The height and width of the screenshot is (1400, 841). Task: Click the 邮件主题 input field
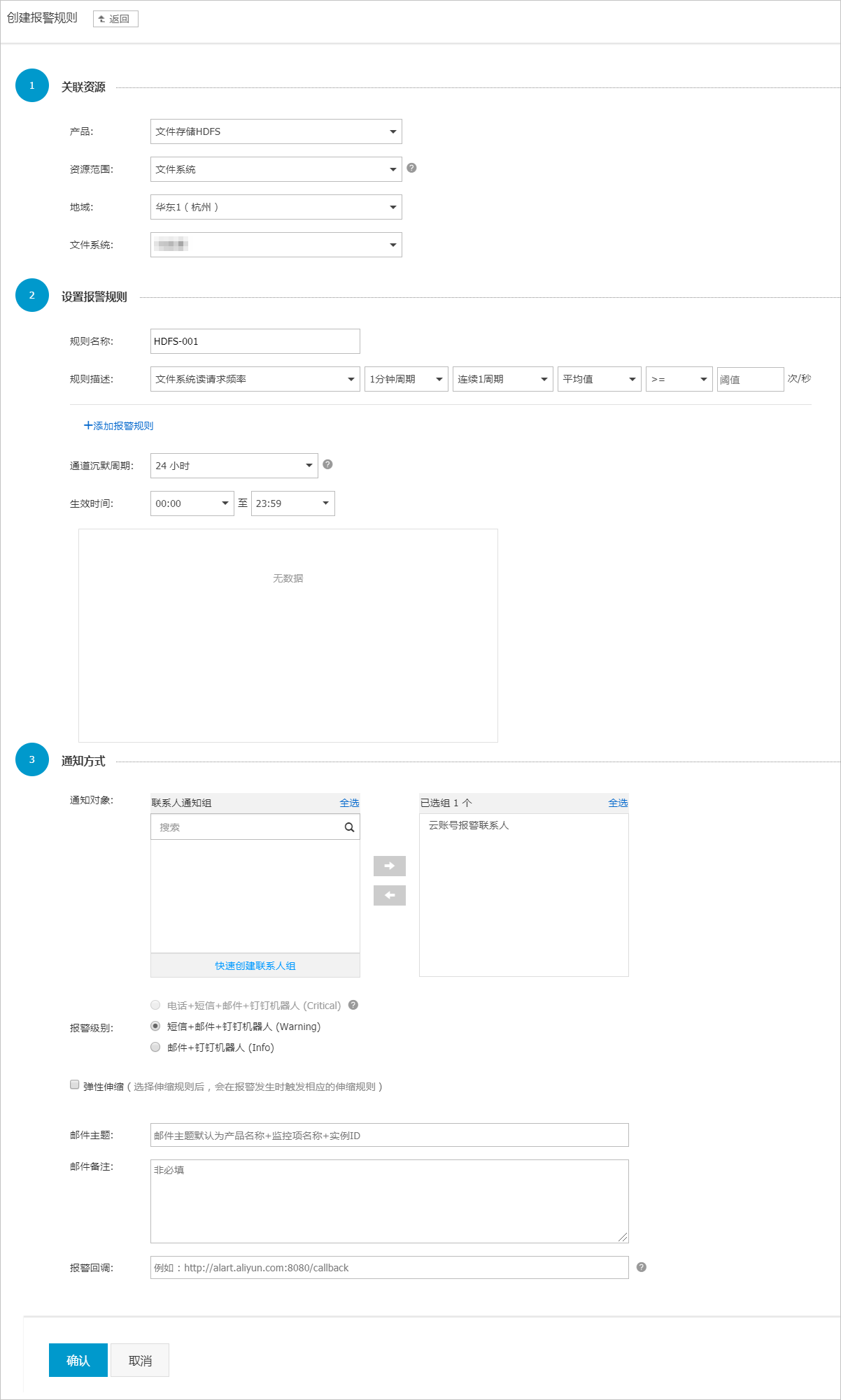click(390, 1135)
